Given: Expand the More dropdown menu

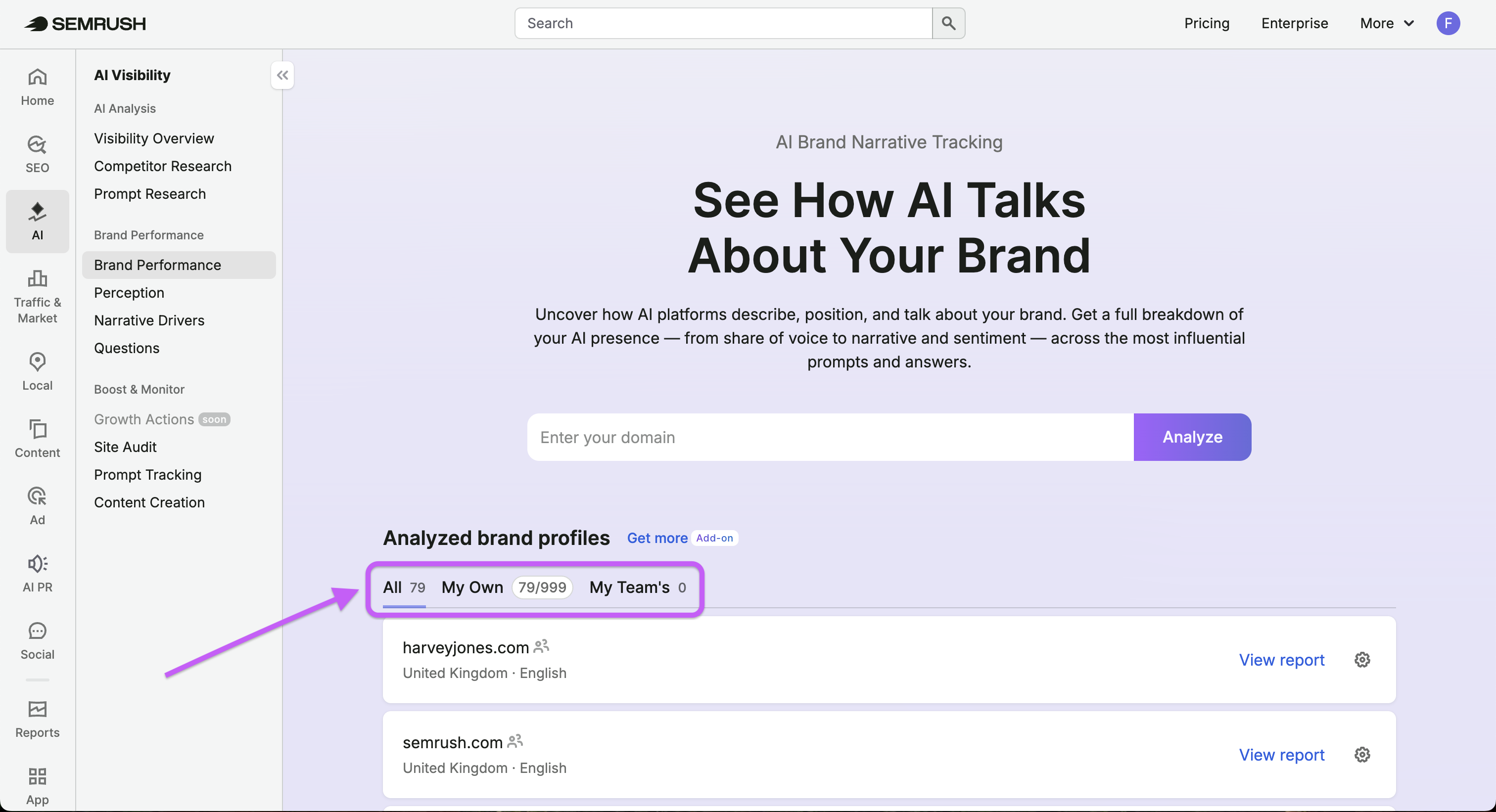Looking at the screenshot, I should coord(1387,23).
